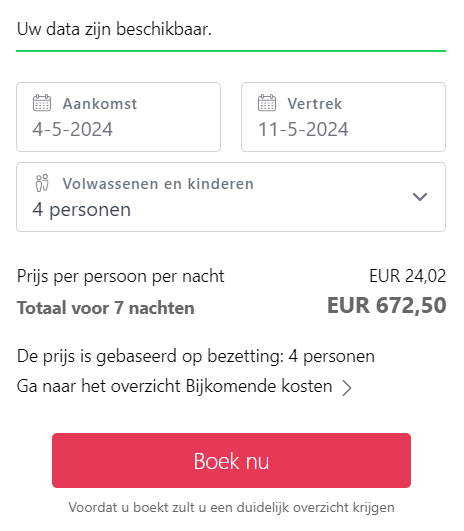The image size is (464, 531).
Task: Click the Boek nu button
Action: [231, 460]
